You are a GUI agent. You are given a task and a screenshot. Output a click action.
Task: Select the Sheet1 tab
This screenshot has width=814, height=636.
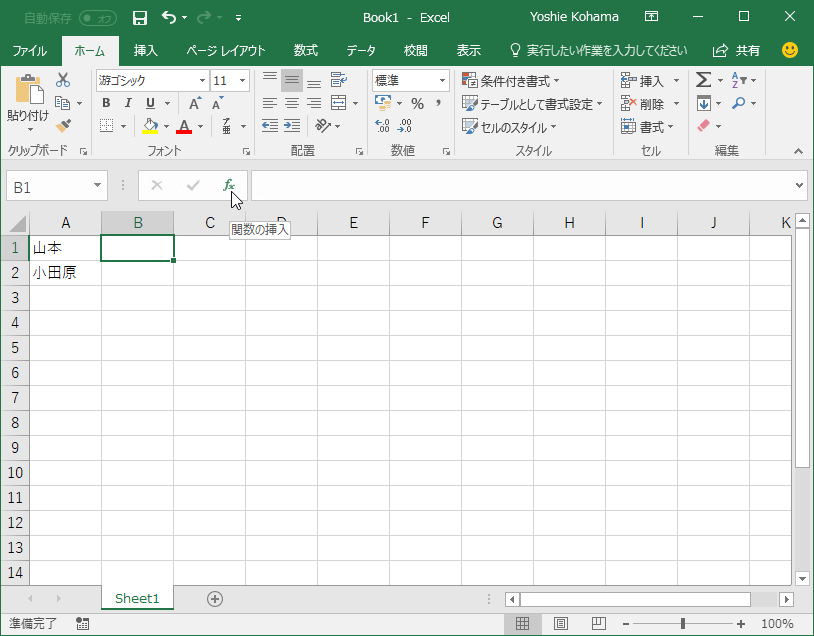click(137, 598)
